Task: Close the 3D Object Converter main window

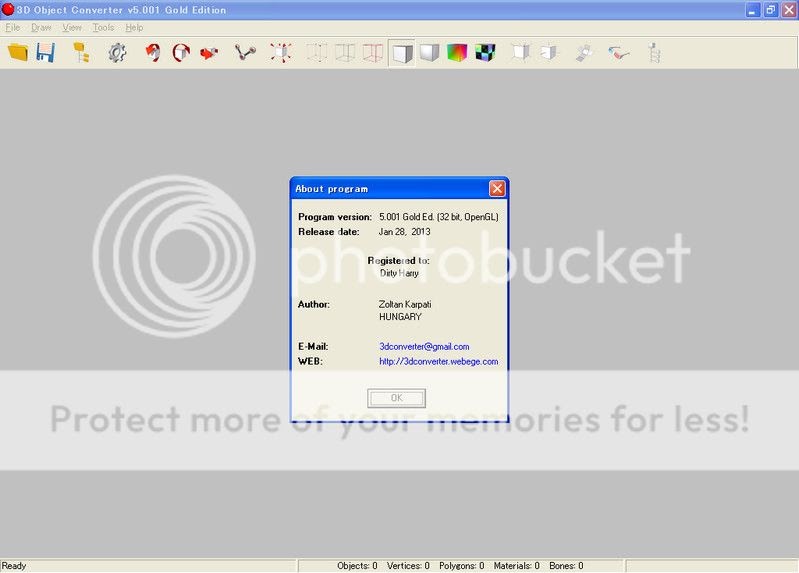Action: pyautogui.click(x=789, y=10)
